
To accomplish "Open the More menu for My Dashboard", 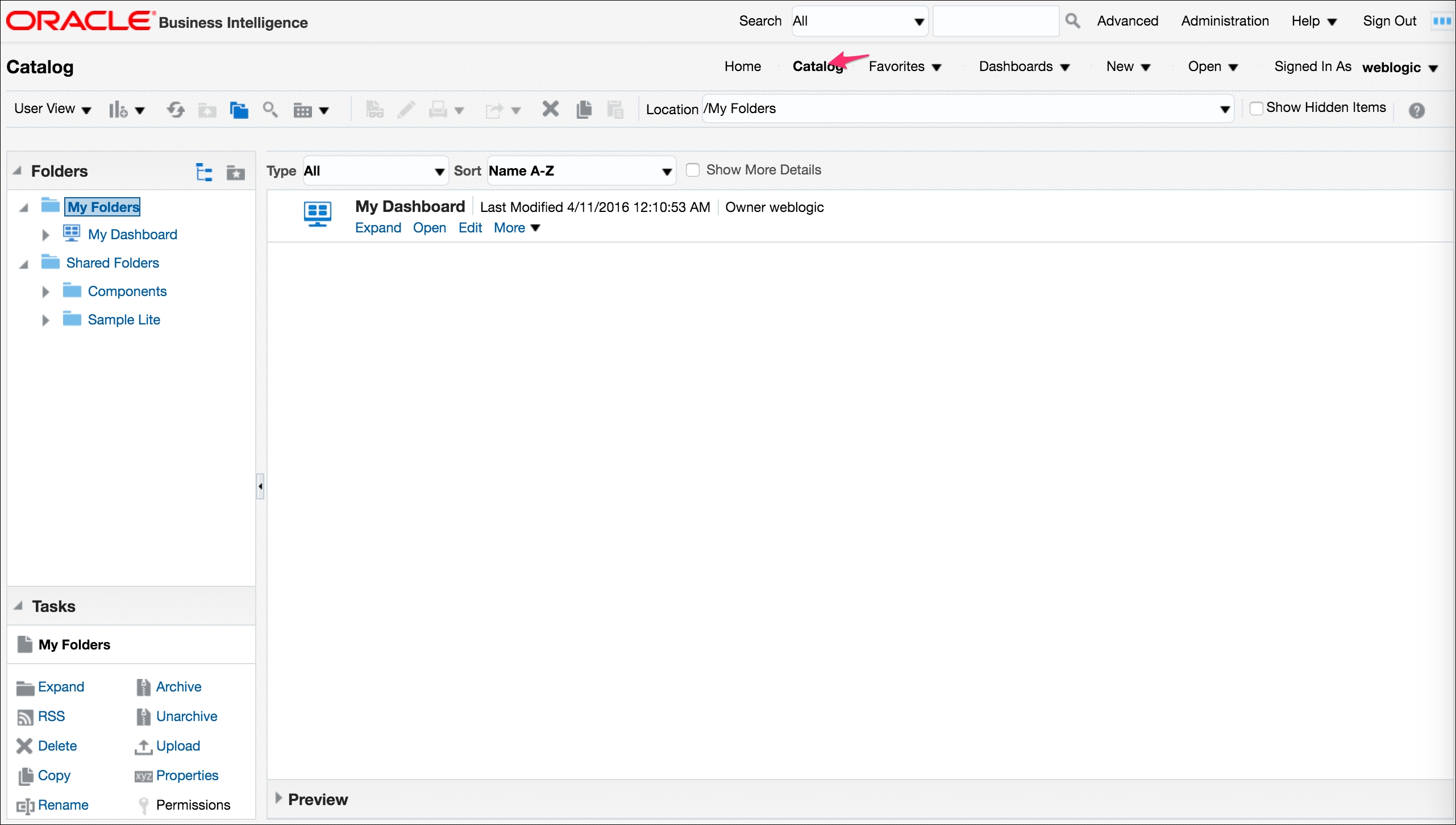I will tap(517, 228).
